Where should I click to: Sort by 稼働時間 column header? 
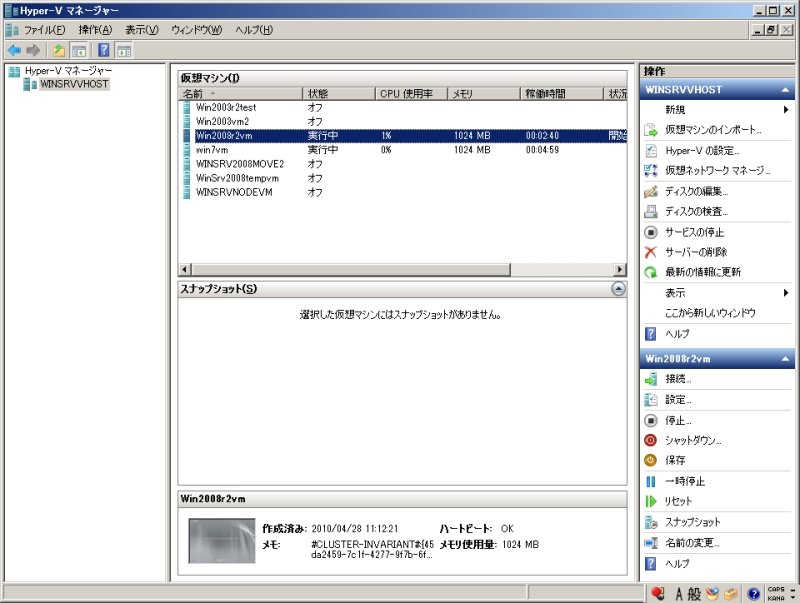562,94
